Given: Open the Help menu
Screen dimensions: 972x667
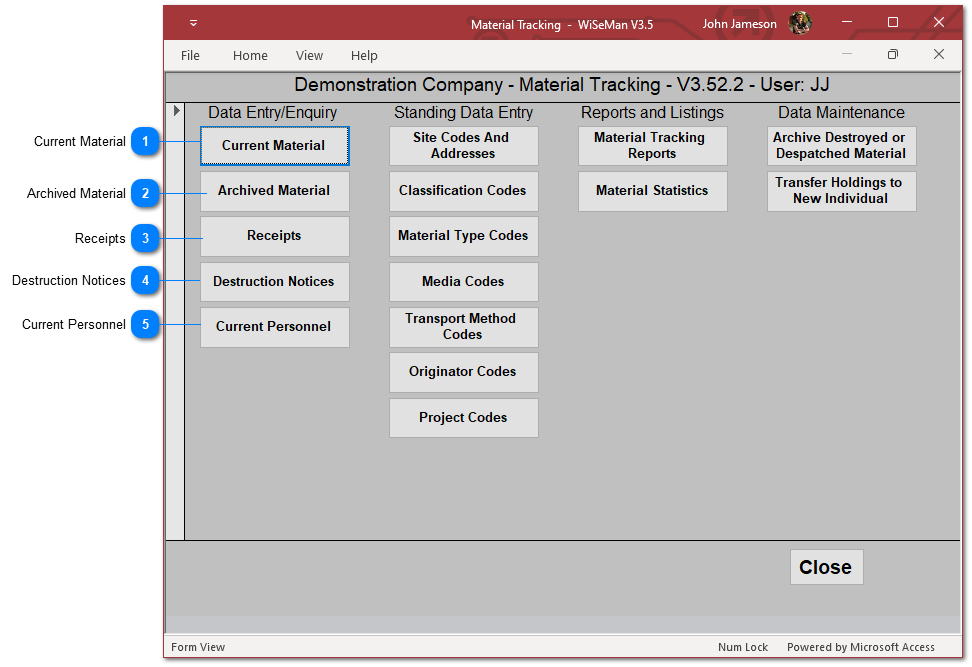Looking at the screenshot, I should [x=364, y=56].
